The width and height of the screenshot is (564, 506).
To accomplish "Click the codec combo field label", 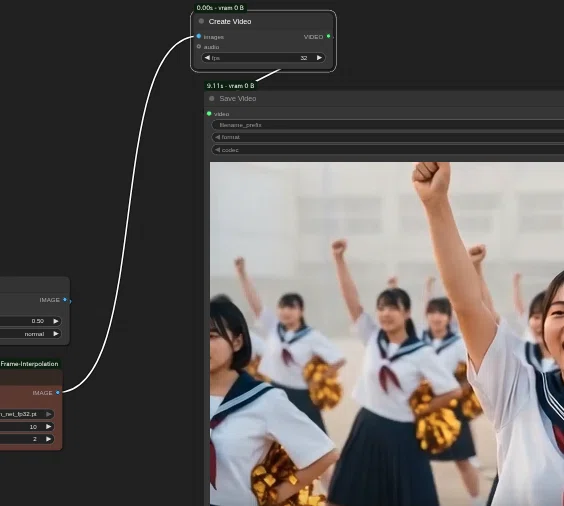I will (x=230, y=150).
